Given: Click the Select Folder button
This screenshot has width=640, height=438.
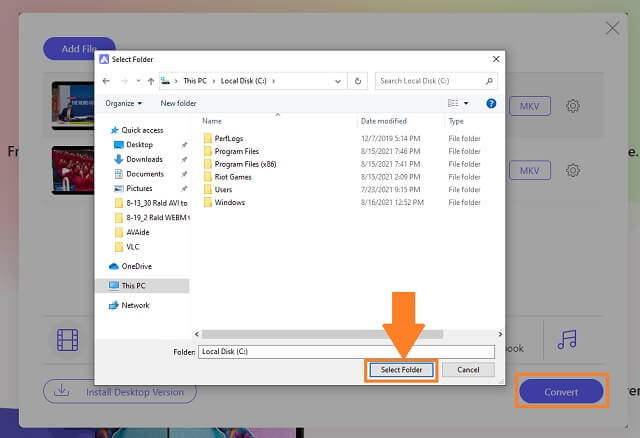Looking at the screenshot, I should pos(401,370).
